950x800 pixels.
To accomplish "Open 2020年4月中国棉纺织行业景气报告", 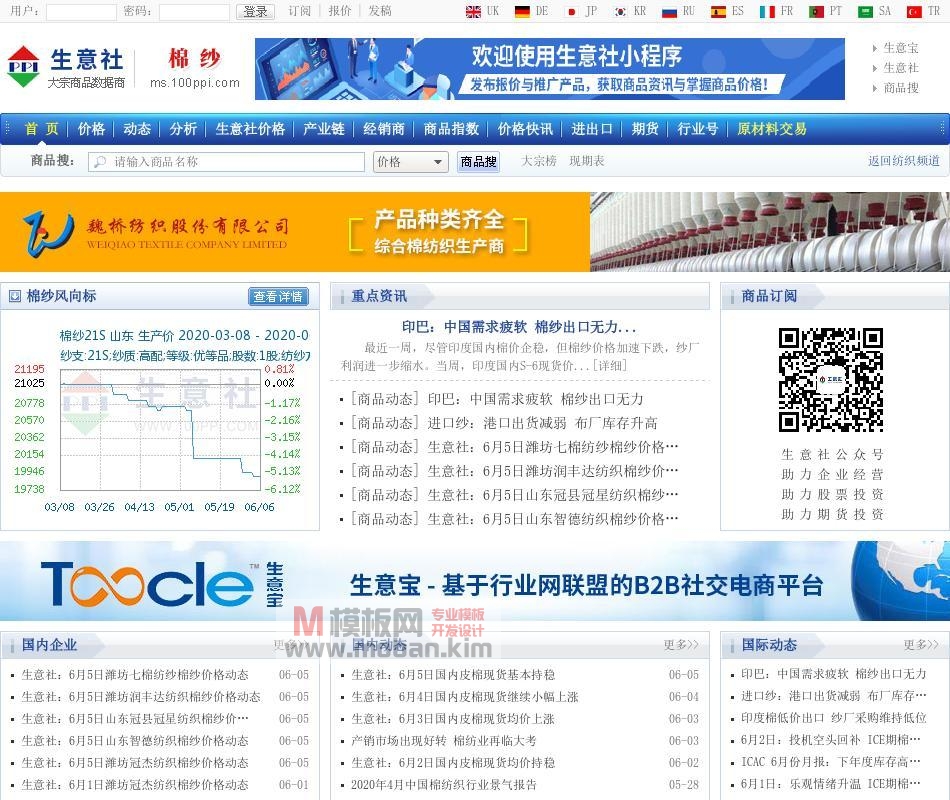I will [443, 785].
